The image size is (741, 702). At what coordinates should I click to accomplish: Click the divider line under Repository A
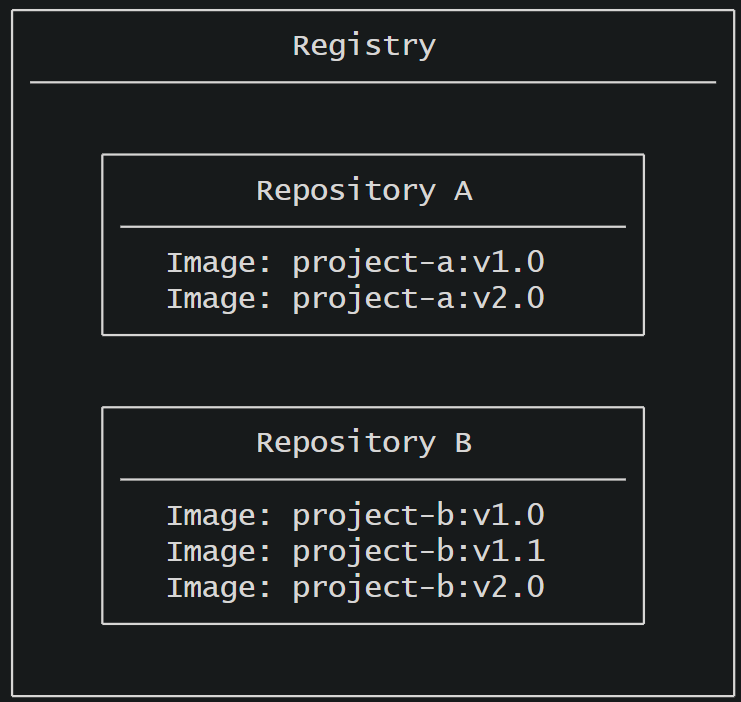373,227
